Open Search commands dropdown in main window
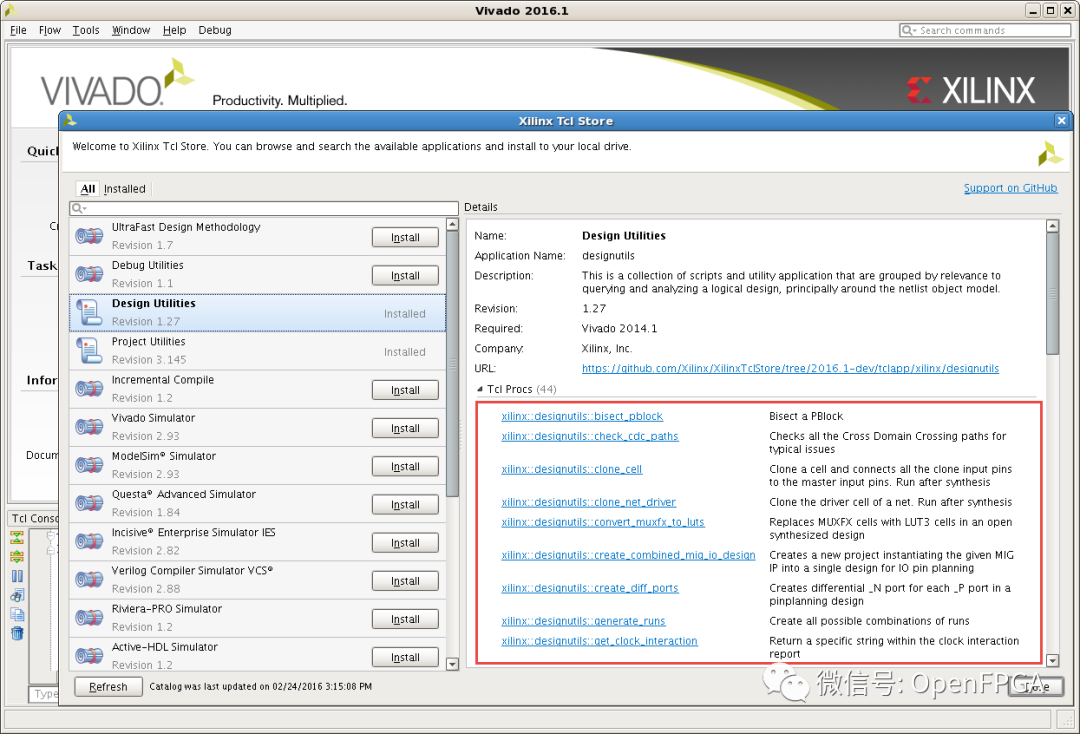Screen dimensions: 1080x734 [915, 31]
